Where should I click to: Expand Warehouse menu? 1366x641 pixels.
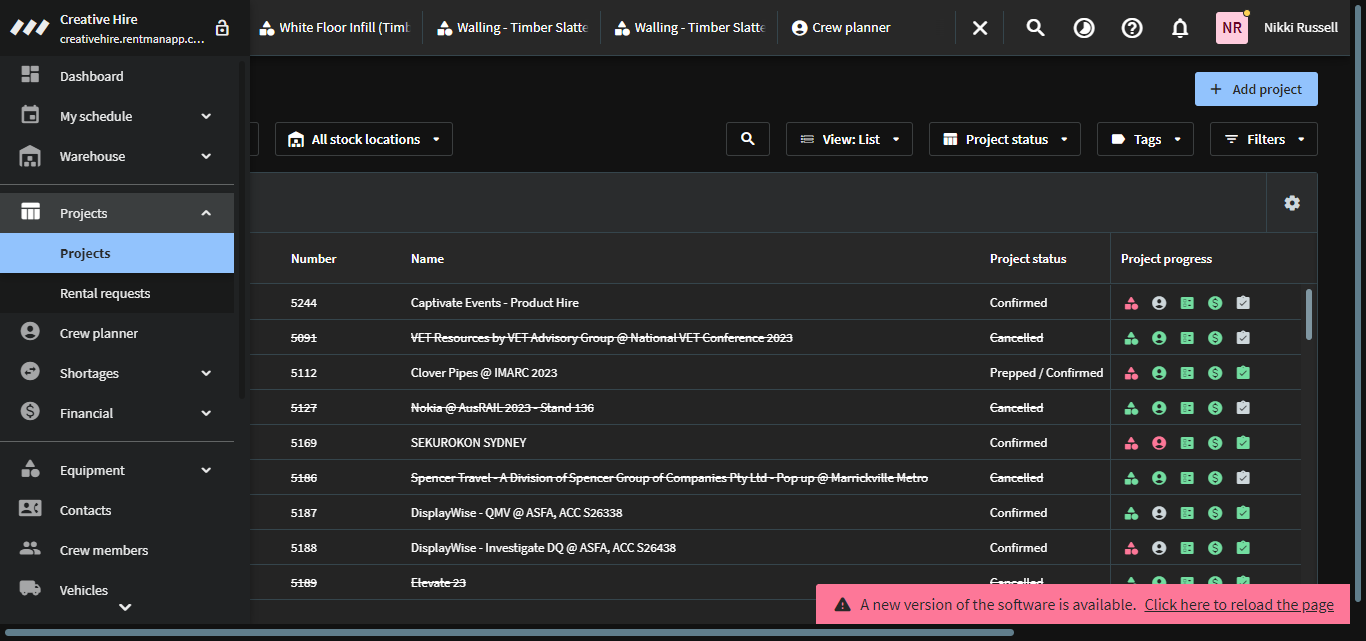(117, 156)
